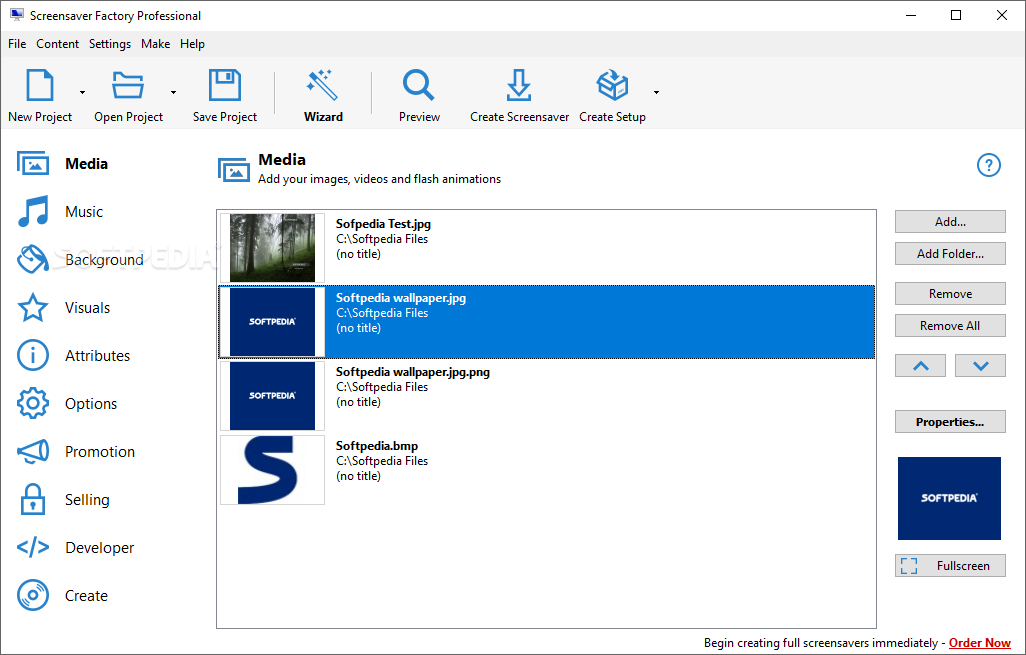Select the Sofpedia Test.jpg forest thumbnail
Image resolution: width=1026 pixels, height=655 pixels.
tap(272, 248)
